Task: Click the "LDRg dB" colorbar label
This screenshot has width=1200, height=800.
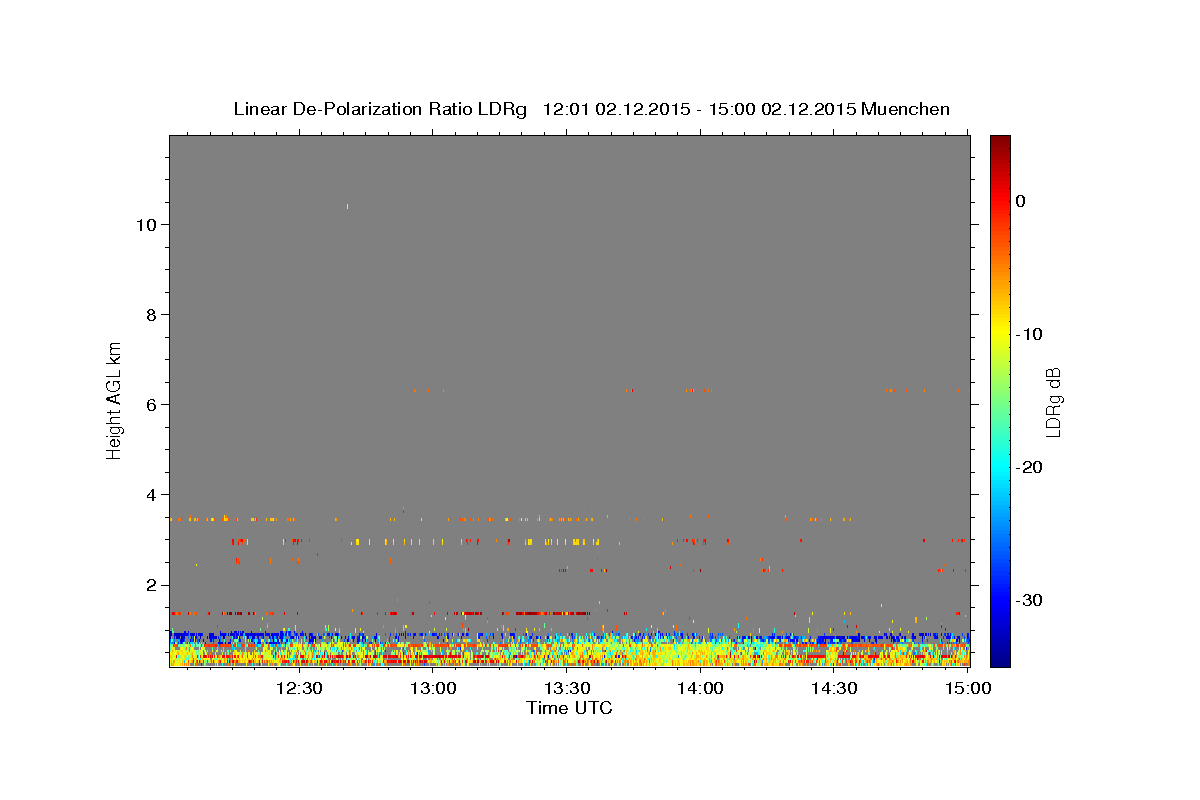Action: [x=1052, y=402]
